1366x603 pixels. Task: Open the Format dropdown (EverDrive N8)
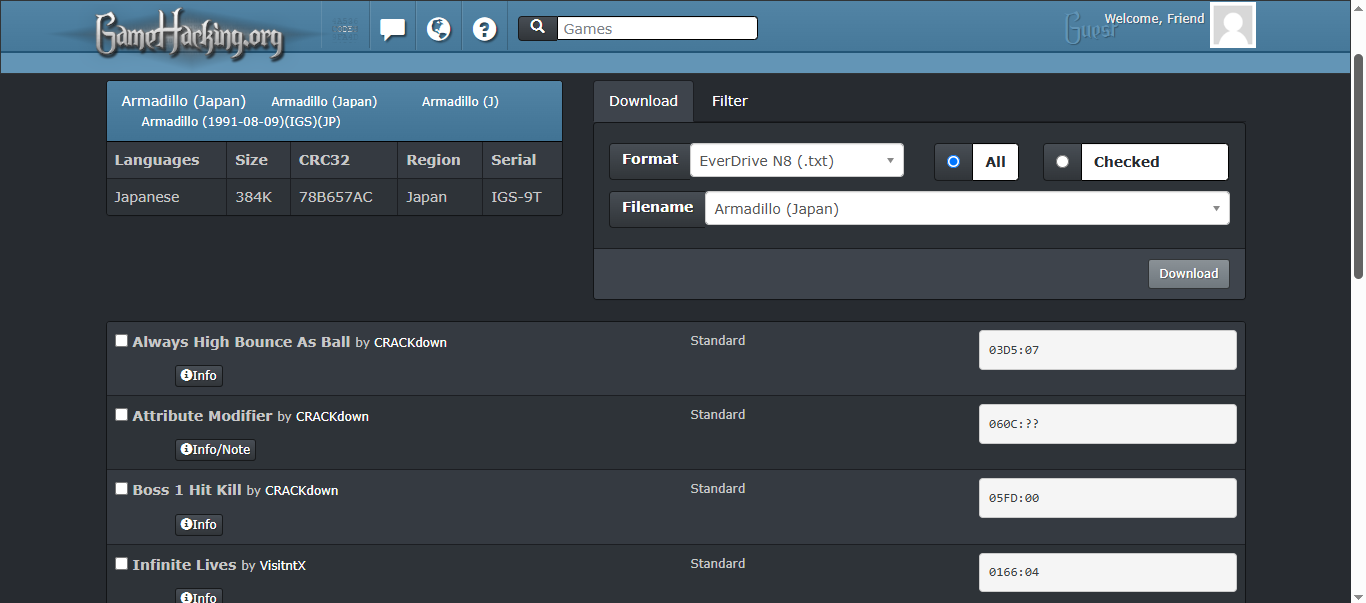pos(797,160)
